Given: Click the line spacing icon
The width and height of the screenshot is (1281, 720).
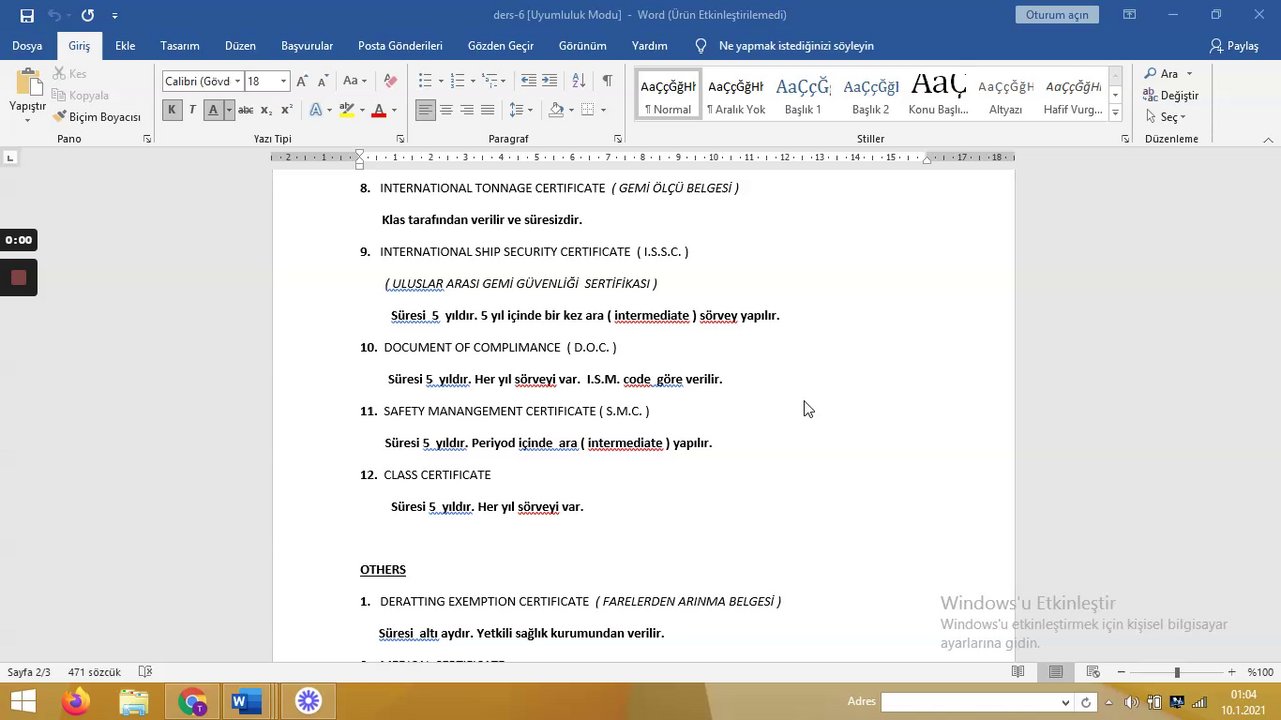Looking at the screenshot, I should [516, 110].
